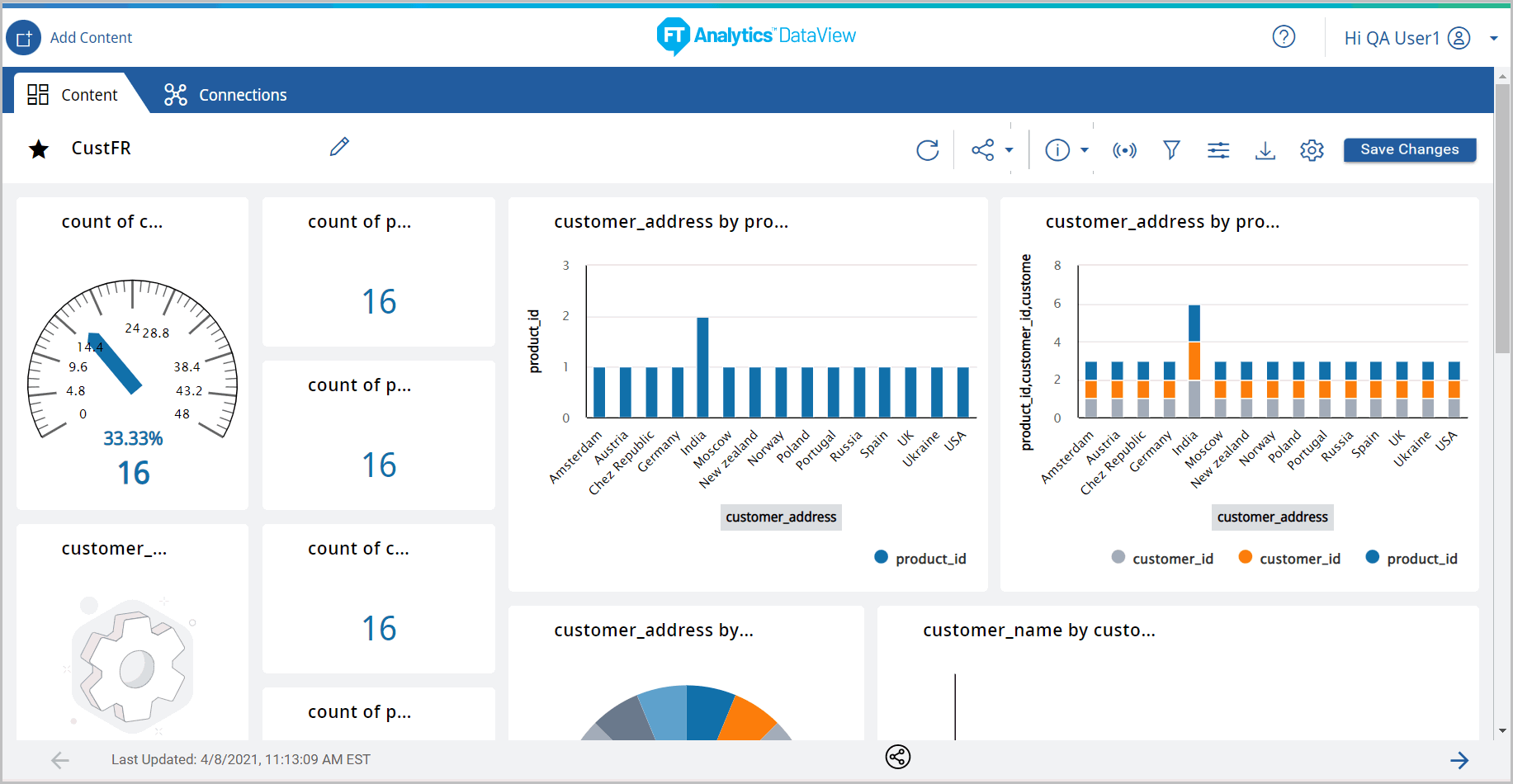Switch to the Connections tab
This screenshot has height=784, width=1513.
pyautogui.click(x=225, y=95)
